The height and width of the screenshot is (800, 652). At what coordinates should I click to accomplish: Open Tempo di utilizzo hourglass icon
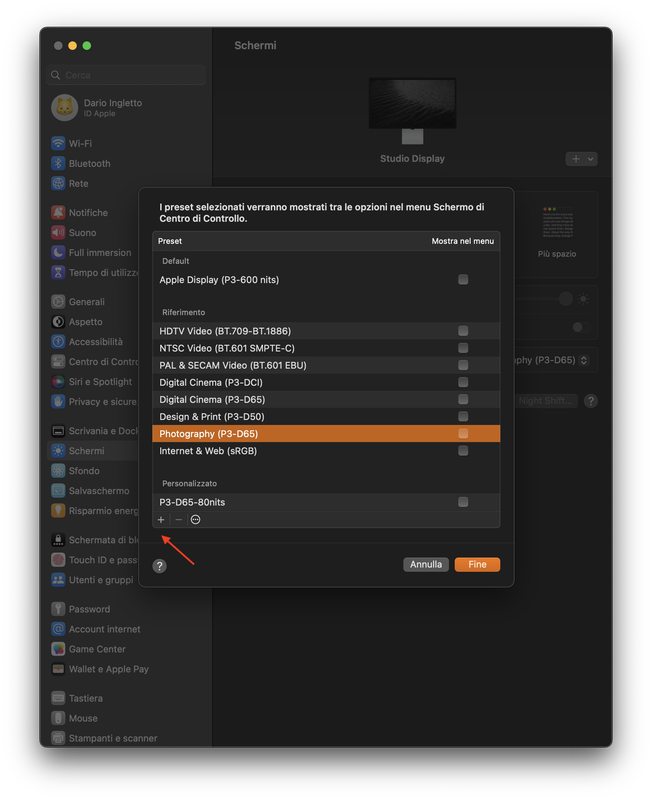(58, 272)
